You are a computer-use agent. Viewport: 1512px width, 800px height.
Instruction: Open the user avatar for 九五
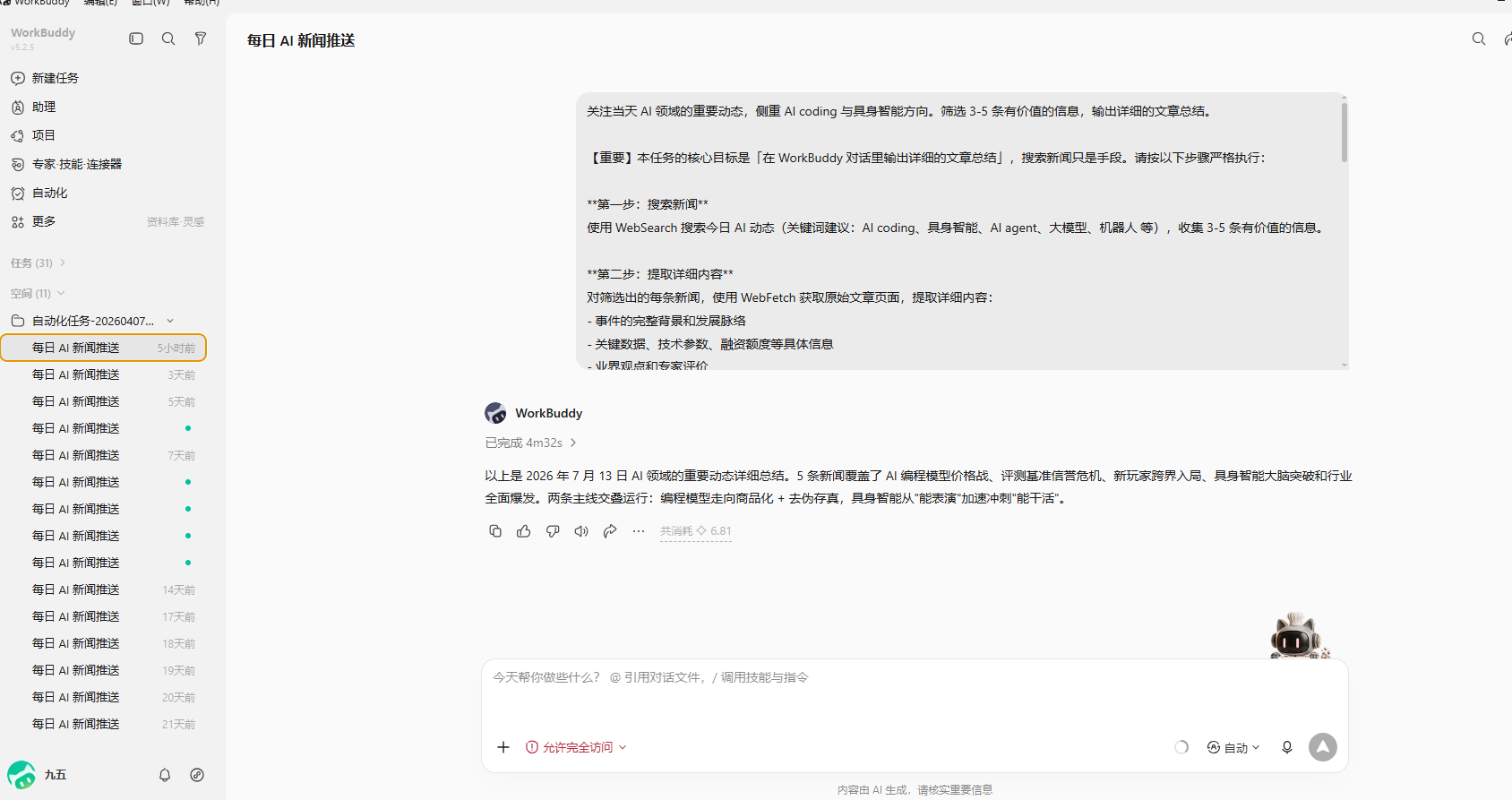point(21,775)
